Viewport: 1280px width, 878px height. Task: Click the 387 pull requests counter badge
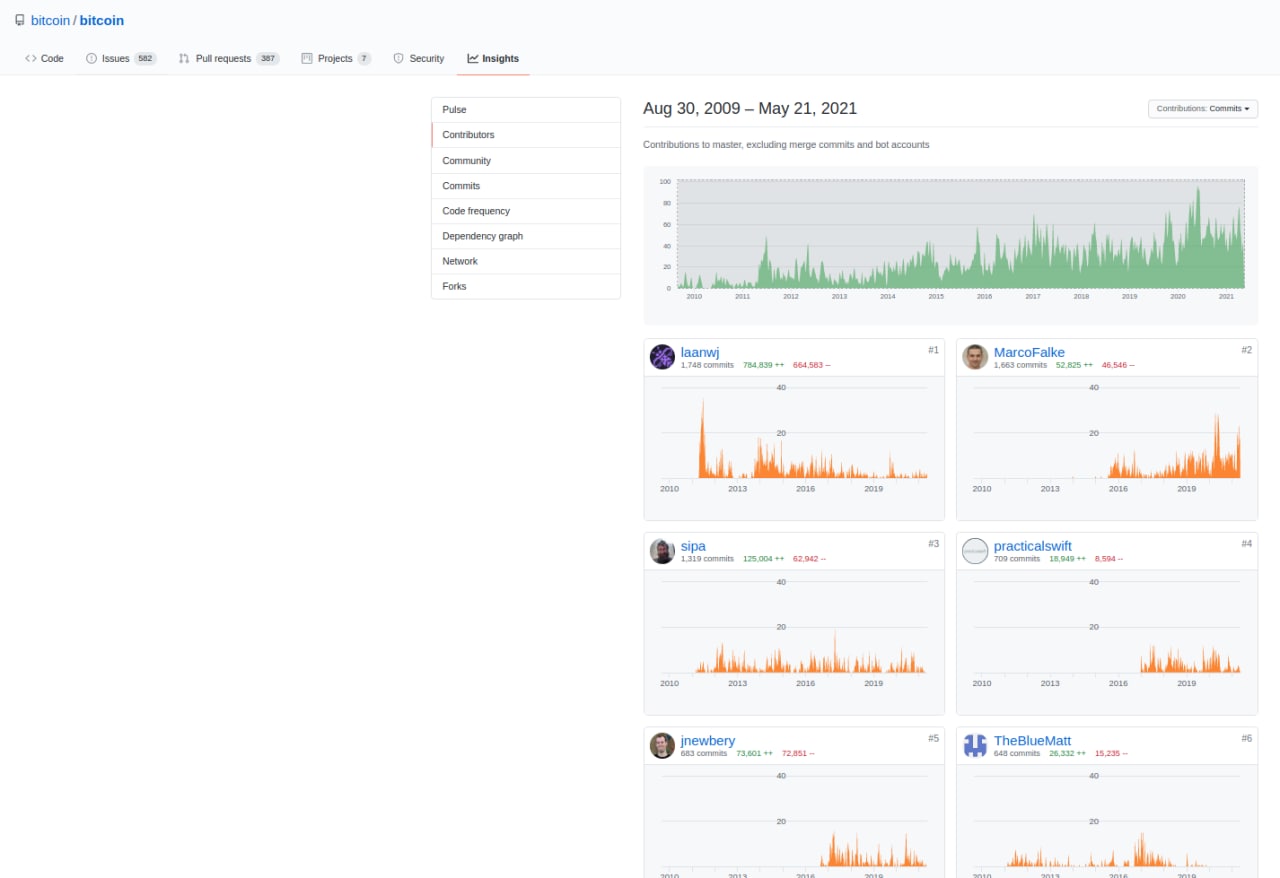coord(267,59)
